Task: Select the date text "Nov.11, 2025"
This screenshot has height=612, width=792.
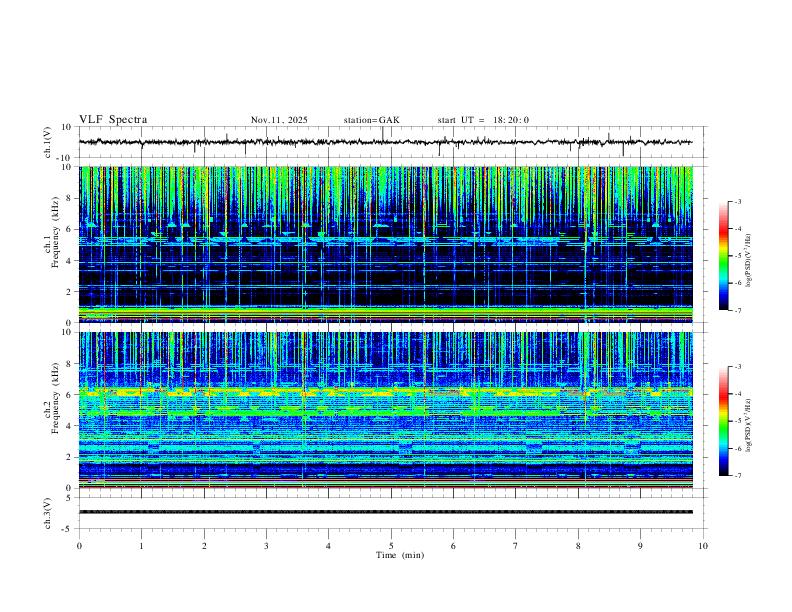Action: (279, 120)
